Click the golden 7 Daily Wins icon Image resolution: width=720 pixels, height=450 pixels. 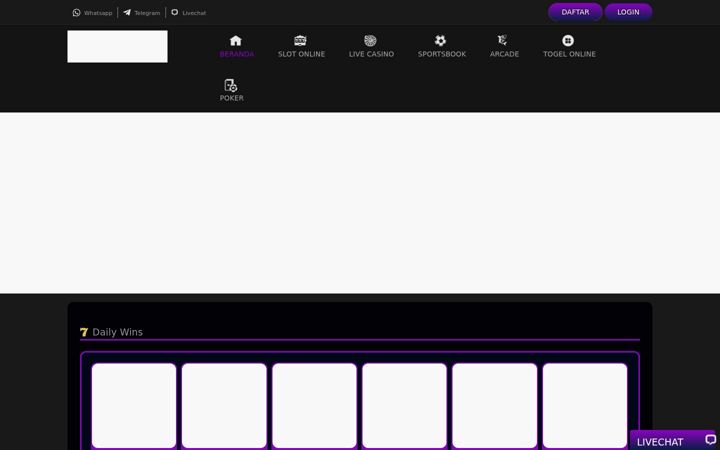(84, 332)
